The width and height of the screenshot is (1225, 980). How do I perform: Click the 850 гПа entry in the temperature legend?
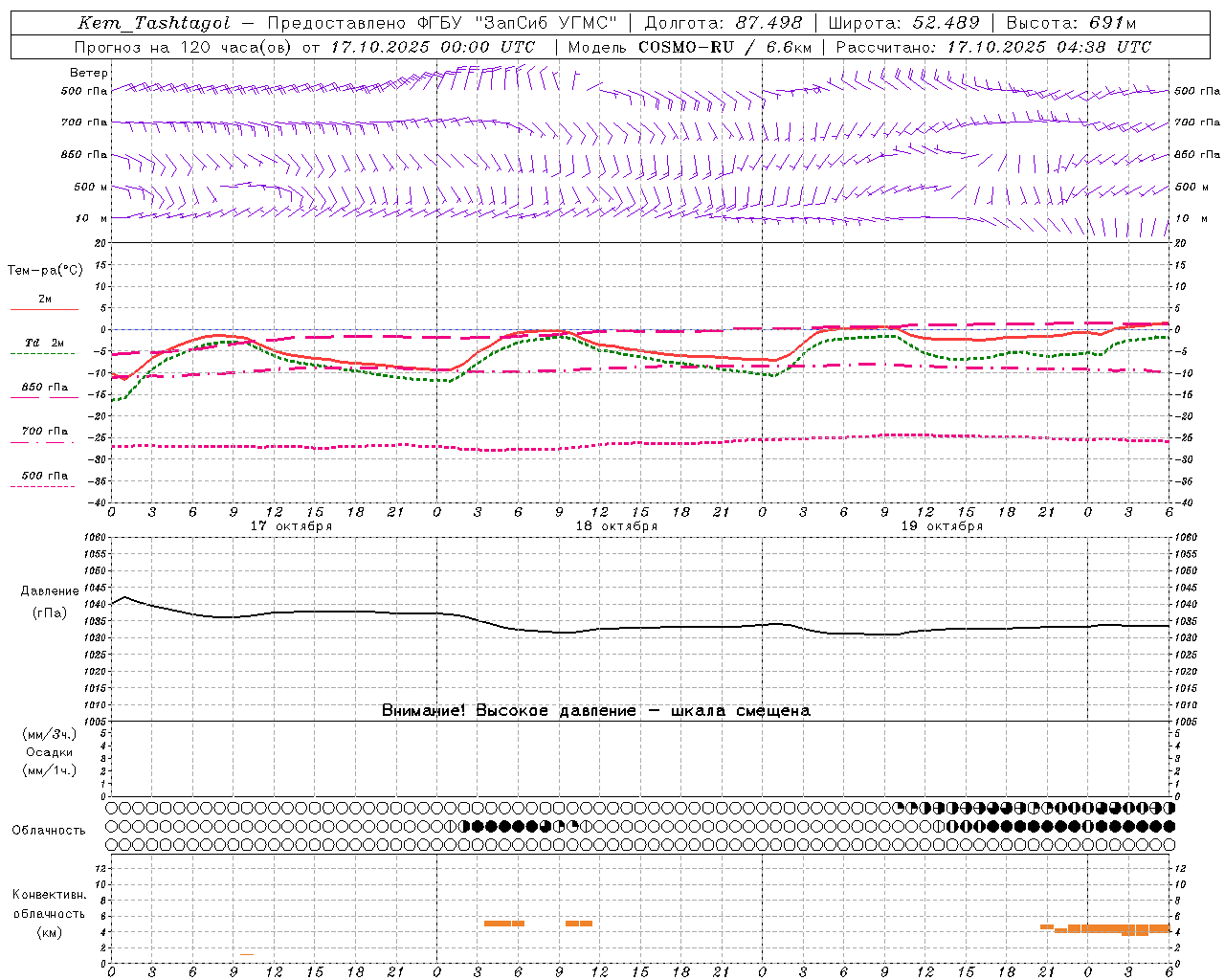point(44,388)
